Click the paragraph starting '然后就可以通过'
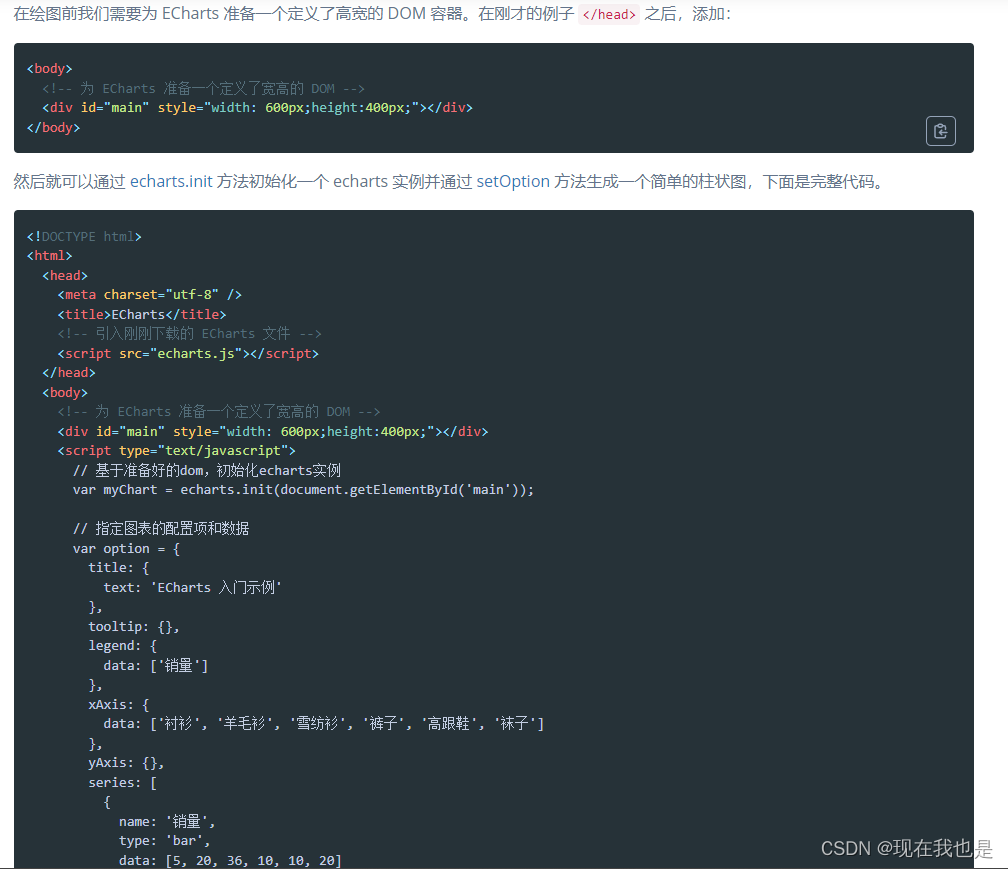The width and height of the screenshot is (1008, 869). 451,182
